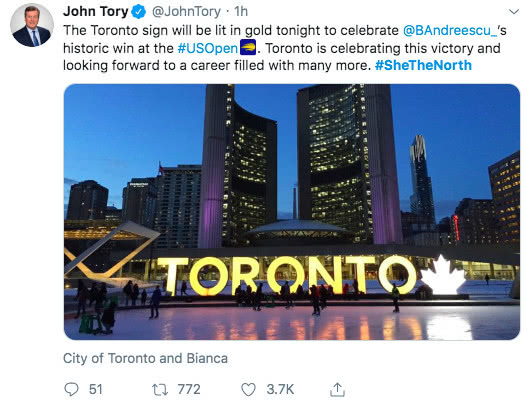The height and width of the screenshot is (403, 530).
Task: Click the 'City of Toronto and Bianca' caption
Action: pyautogui.click(x=145, y=358)
